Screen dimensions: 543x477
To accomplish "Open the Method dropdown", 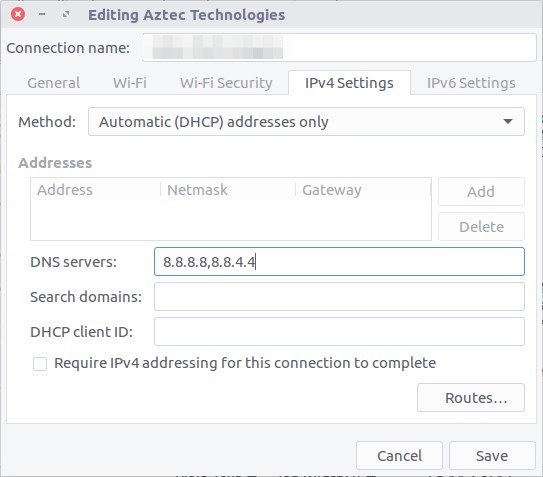I will pos(306,122).
